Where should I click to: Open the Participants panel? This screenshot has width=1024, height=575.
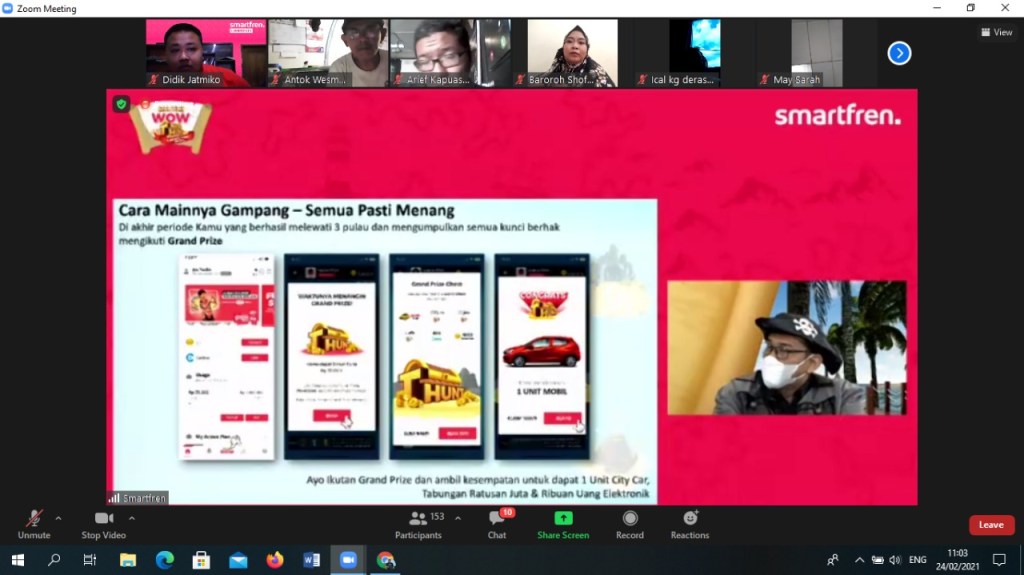pos(418,524)
